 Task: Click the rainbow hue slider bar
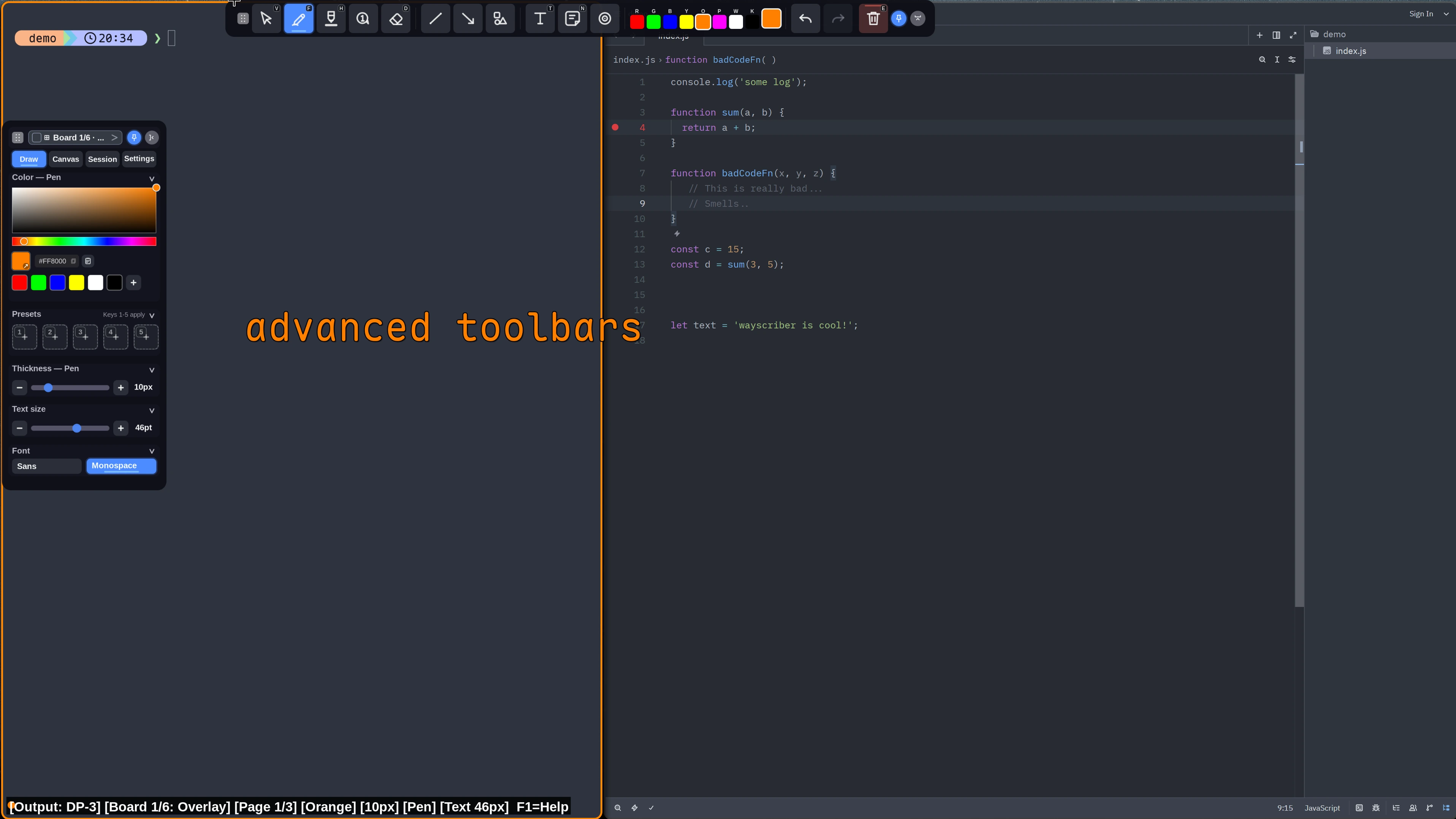[x=84, y=241]
